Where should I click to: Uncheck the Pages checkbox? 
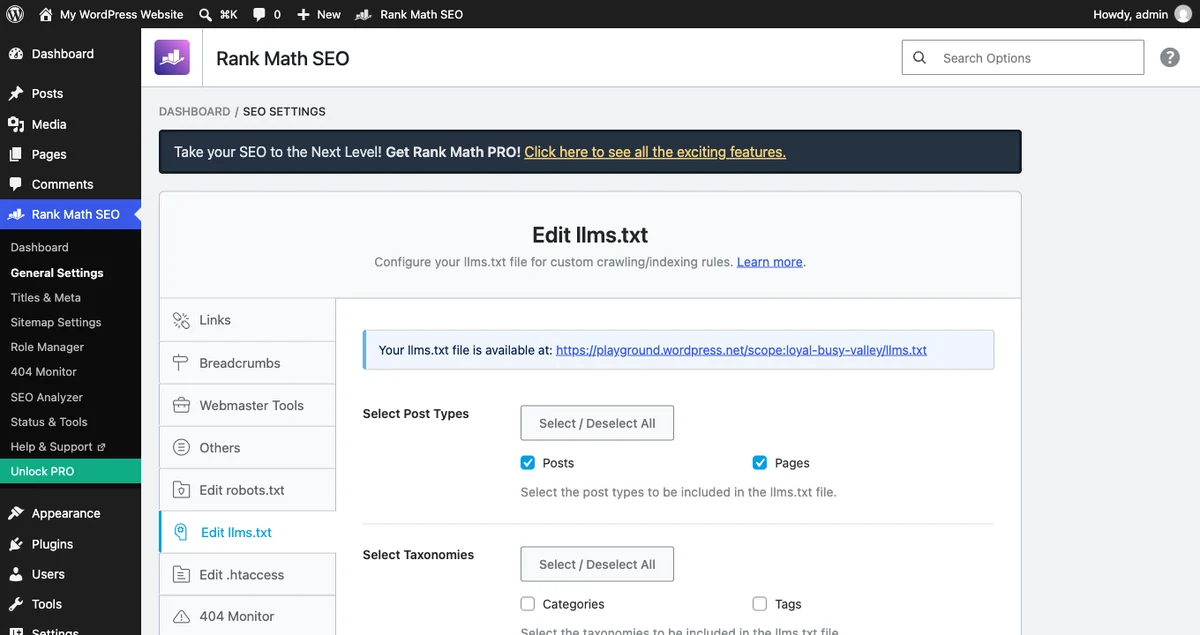pos(760,463)
